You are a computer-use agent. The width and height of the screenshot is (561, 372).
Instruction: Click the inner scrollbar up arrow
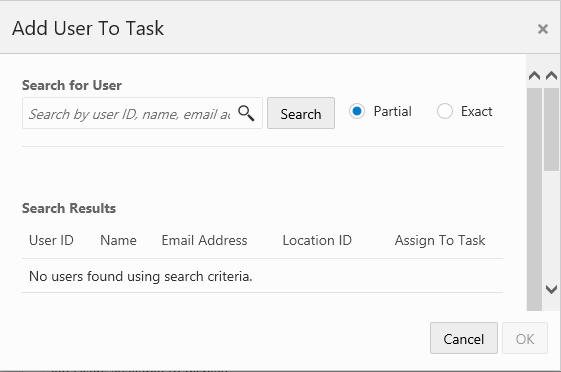(535, 76)
